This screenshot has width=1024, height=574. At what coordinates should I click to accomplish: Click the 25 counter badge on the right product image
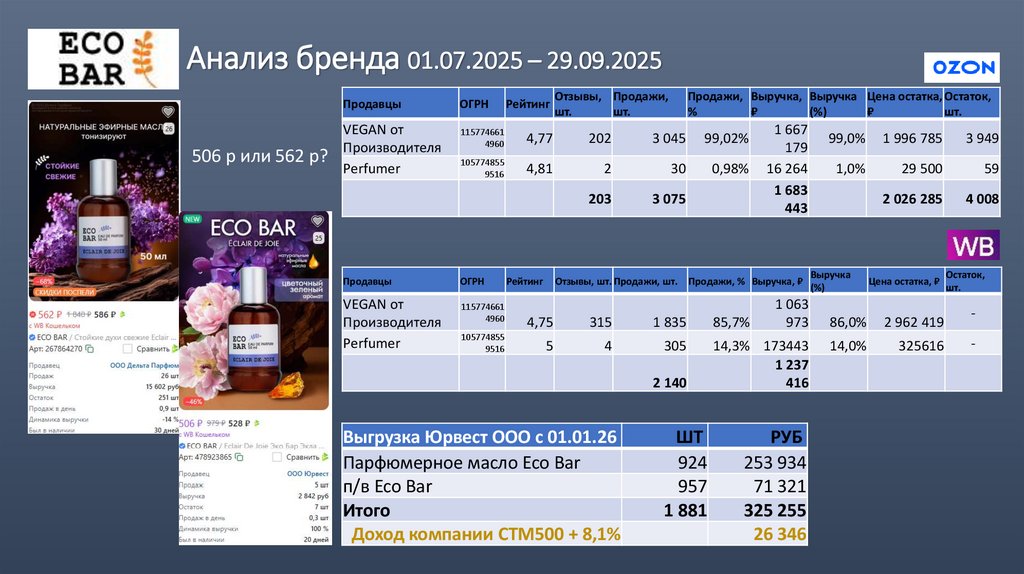(x=318, y=238)
